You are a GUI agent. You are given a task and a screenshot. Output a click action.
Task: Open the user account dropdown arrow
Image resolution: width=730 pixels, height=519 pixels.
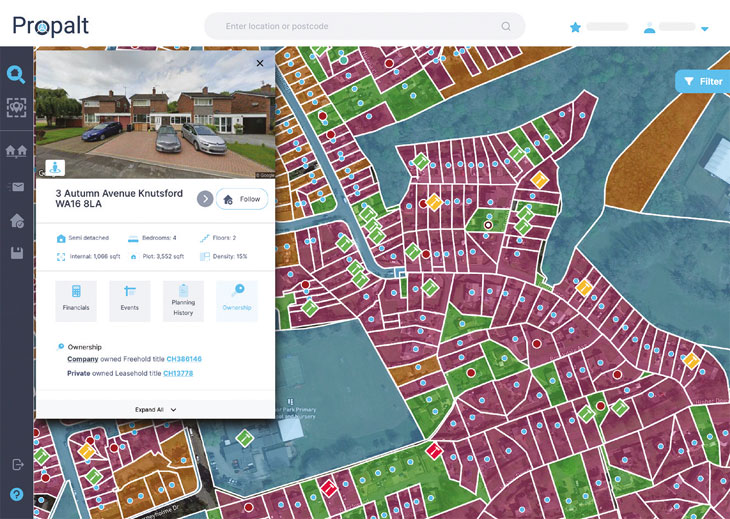pyautogui.click(x=705, y=28)
